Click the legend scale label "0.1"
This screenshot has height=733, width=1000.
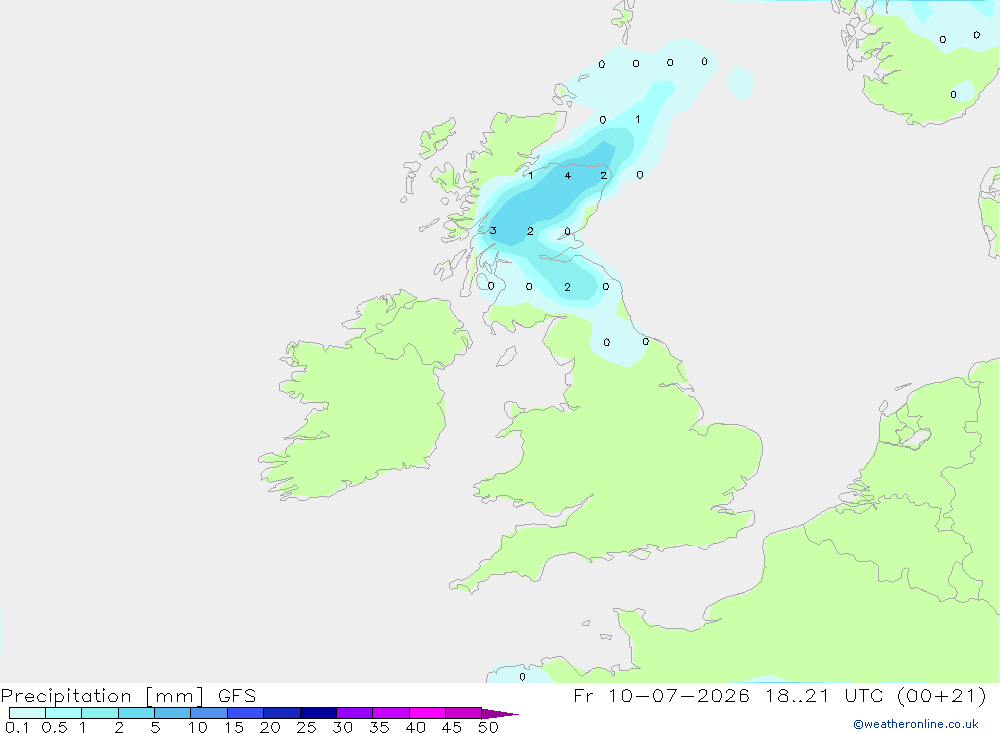(17, 727)
